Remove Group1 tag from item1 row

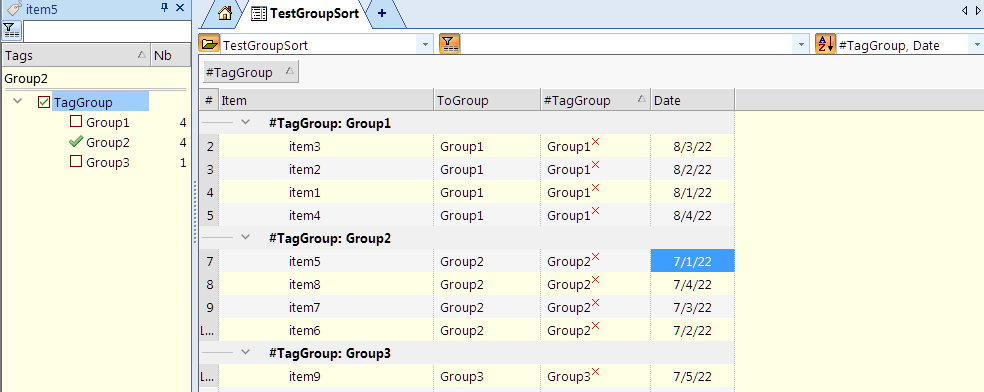click(596, 188)
